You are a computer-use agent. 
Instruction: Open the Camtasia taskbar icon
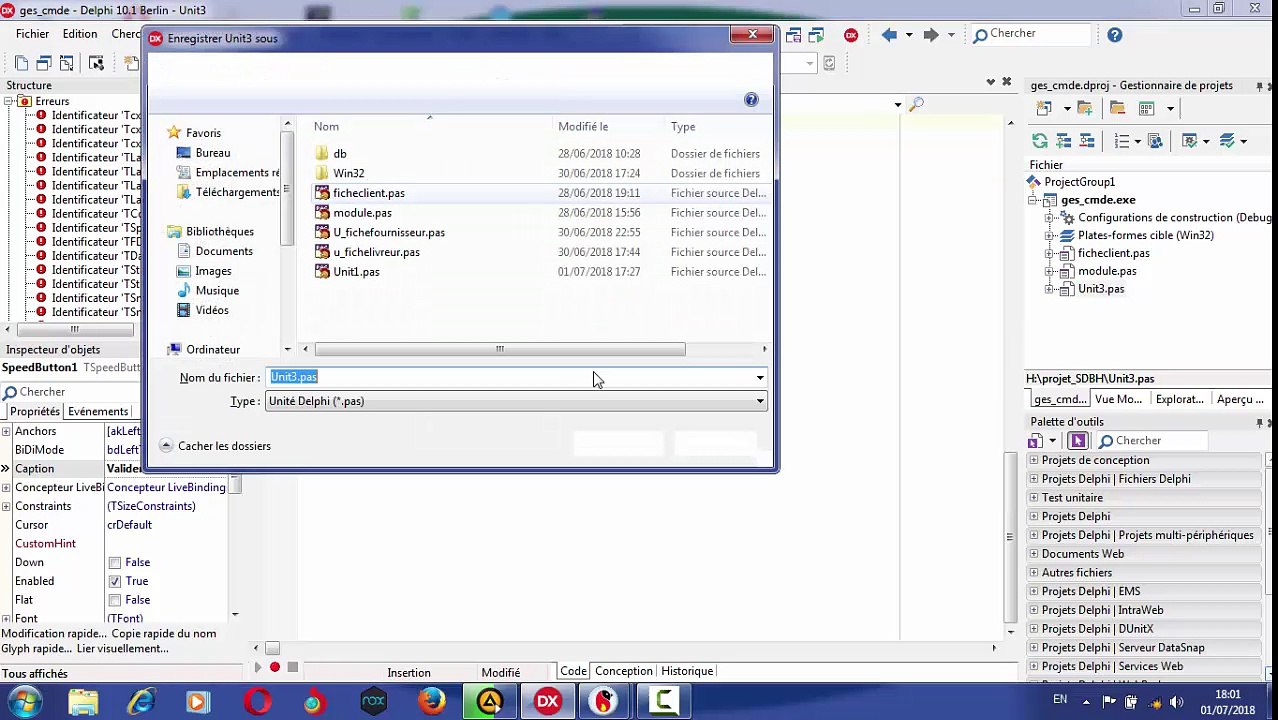(x=663, y=702)
